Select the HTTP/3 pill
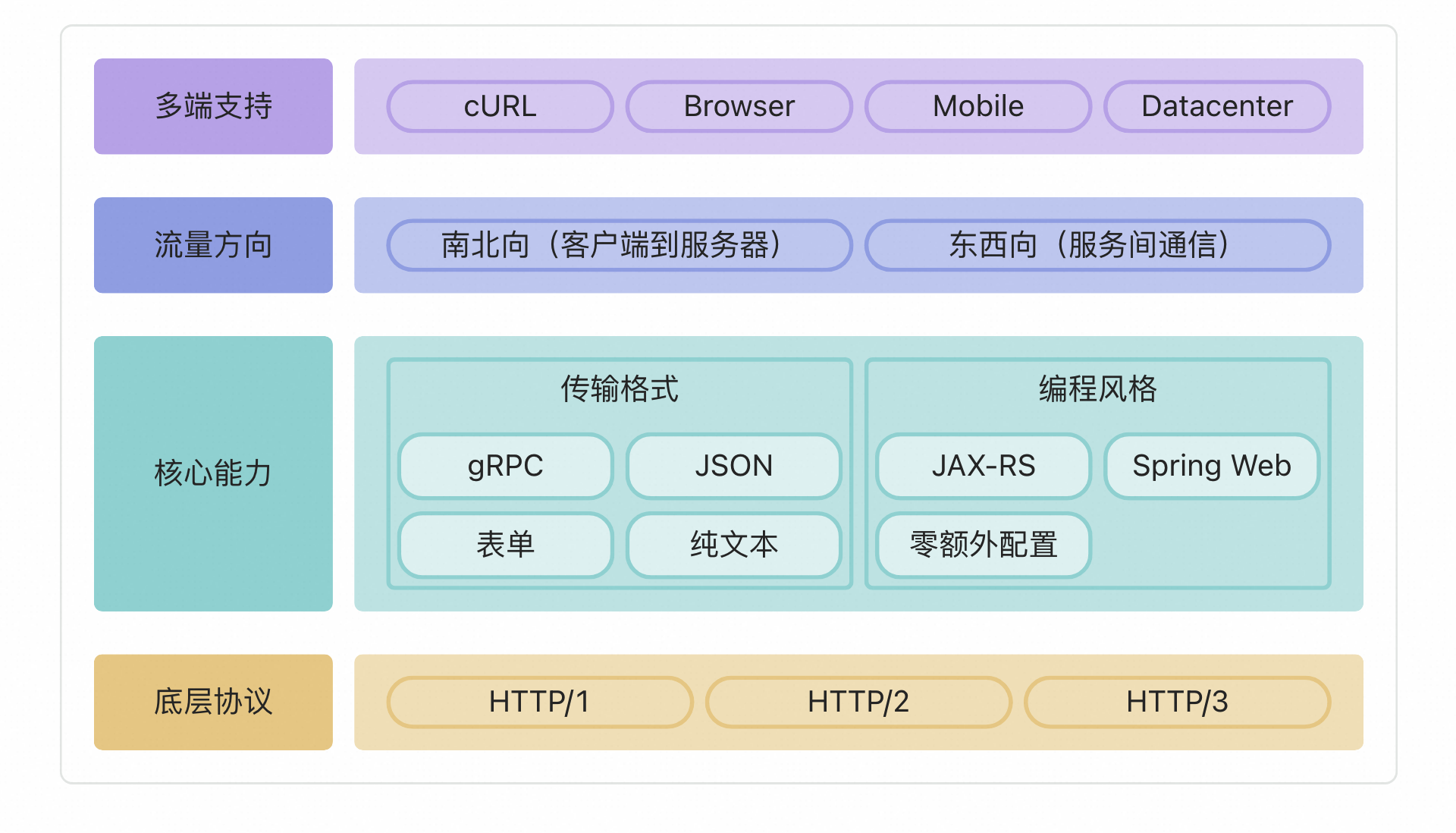The height and width of the screenshot is (833, 1456). (1176, 702)
